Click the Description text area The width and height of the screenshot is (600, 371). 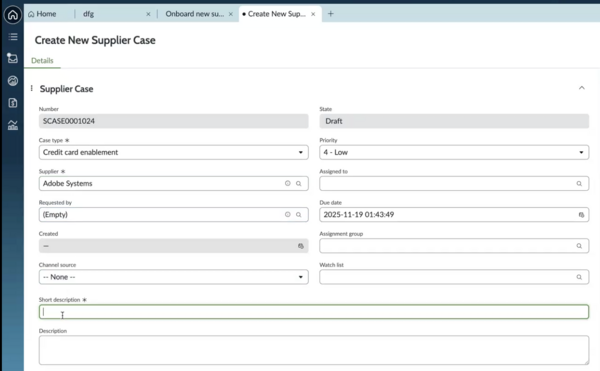point(314,350)
